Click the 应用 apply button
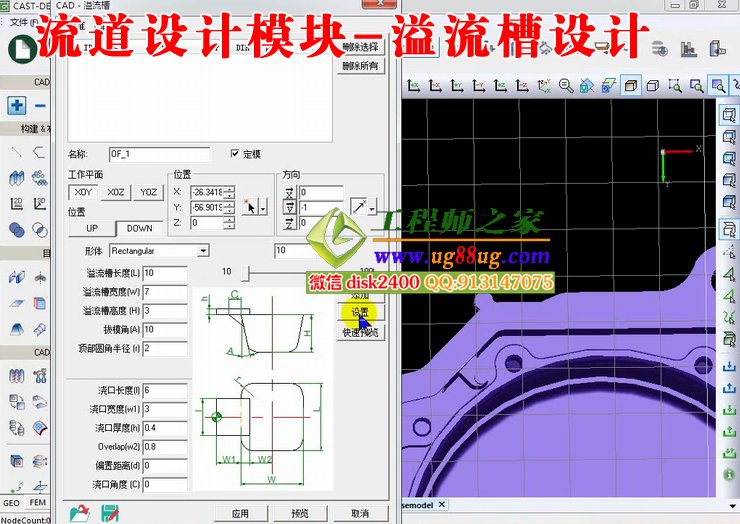 pos(240,513)
